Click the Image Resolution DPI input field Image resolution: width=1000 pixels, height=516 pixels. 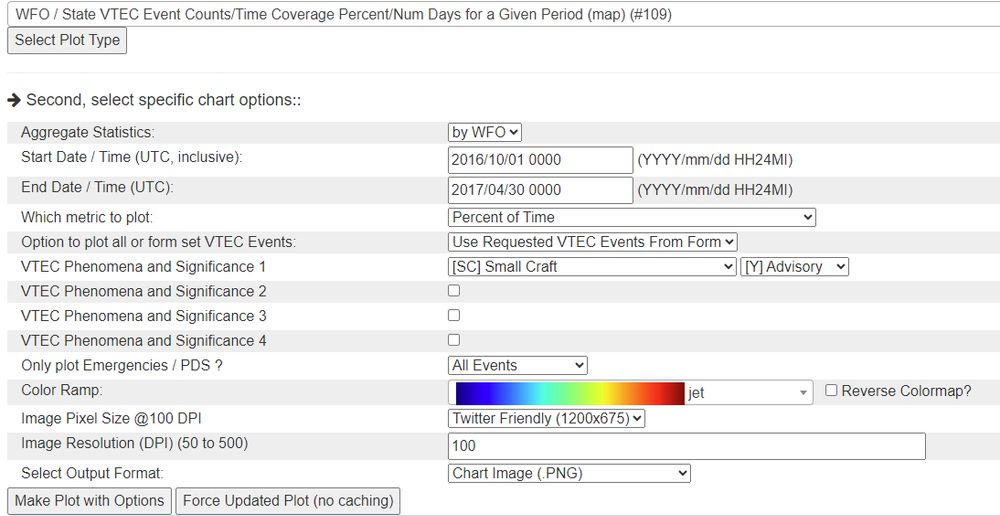pyautogui.click(x=686, y=446)
